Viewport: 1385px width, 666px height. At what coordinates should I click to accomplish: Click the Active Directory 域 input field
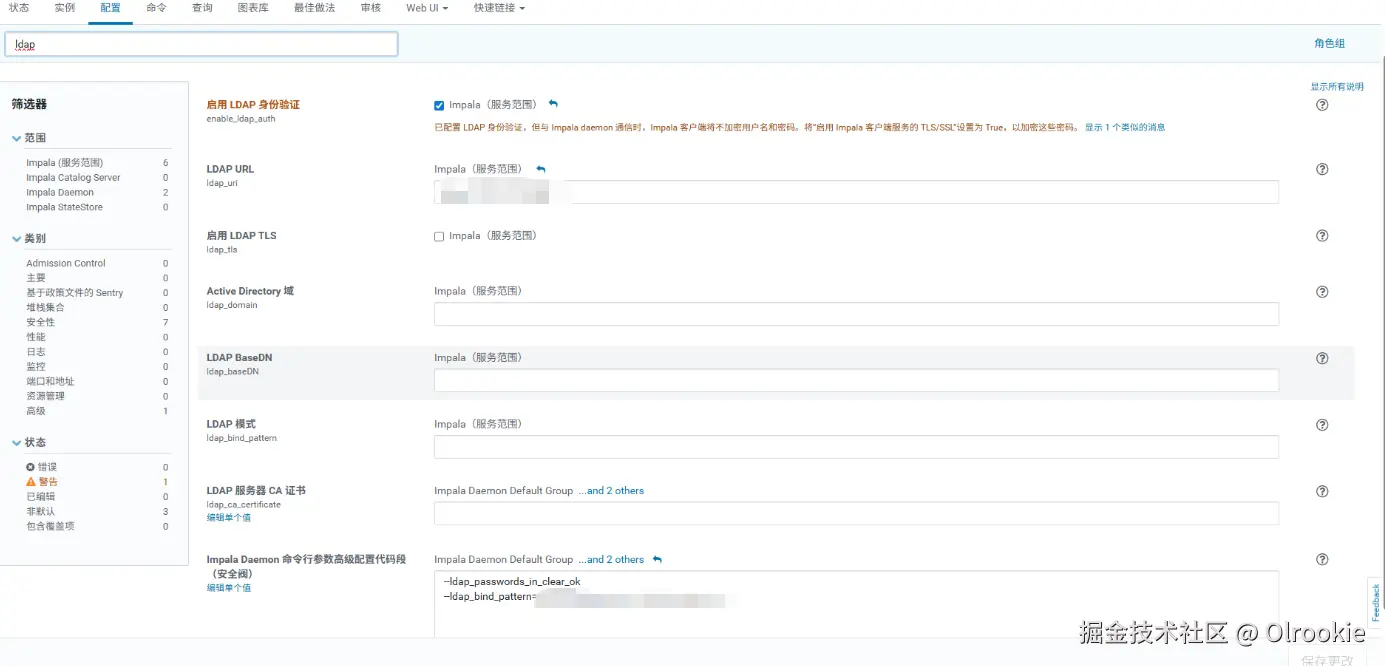coord(856,314)
